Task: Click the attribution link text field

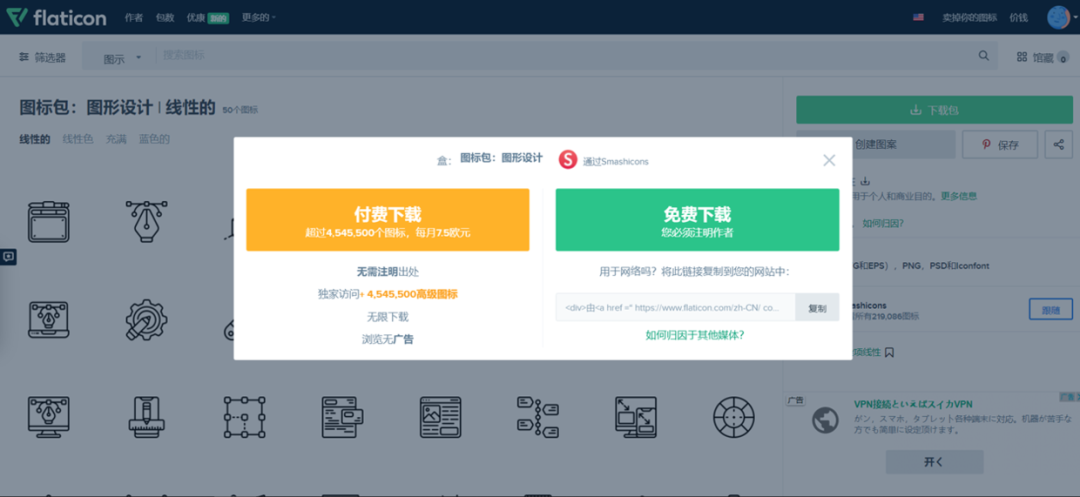Action: pos(676,308)
